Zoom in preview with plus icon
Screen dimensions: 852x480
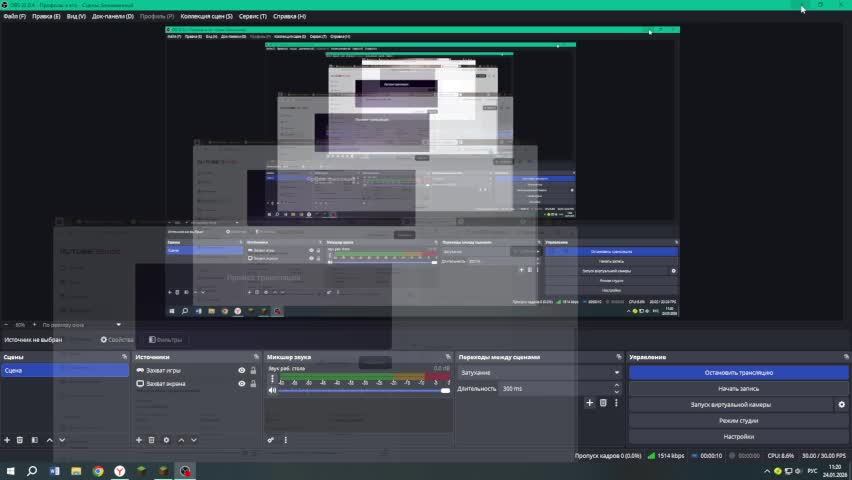(34, 325)
